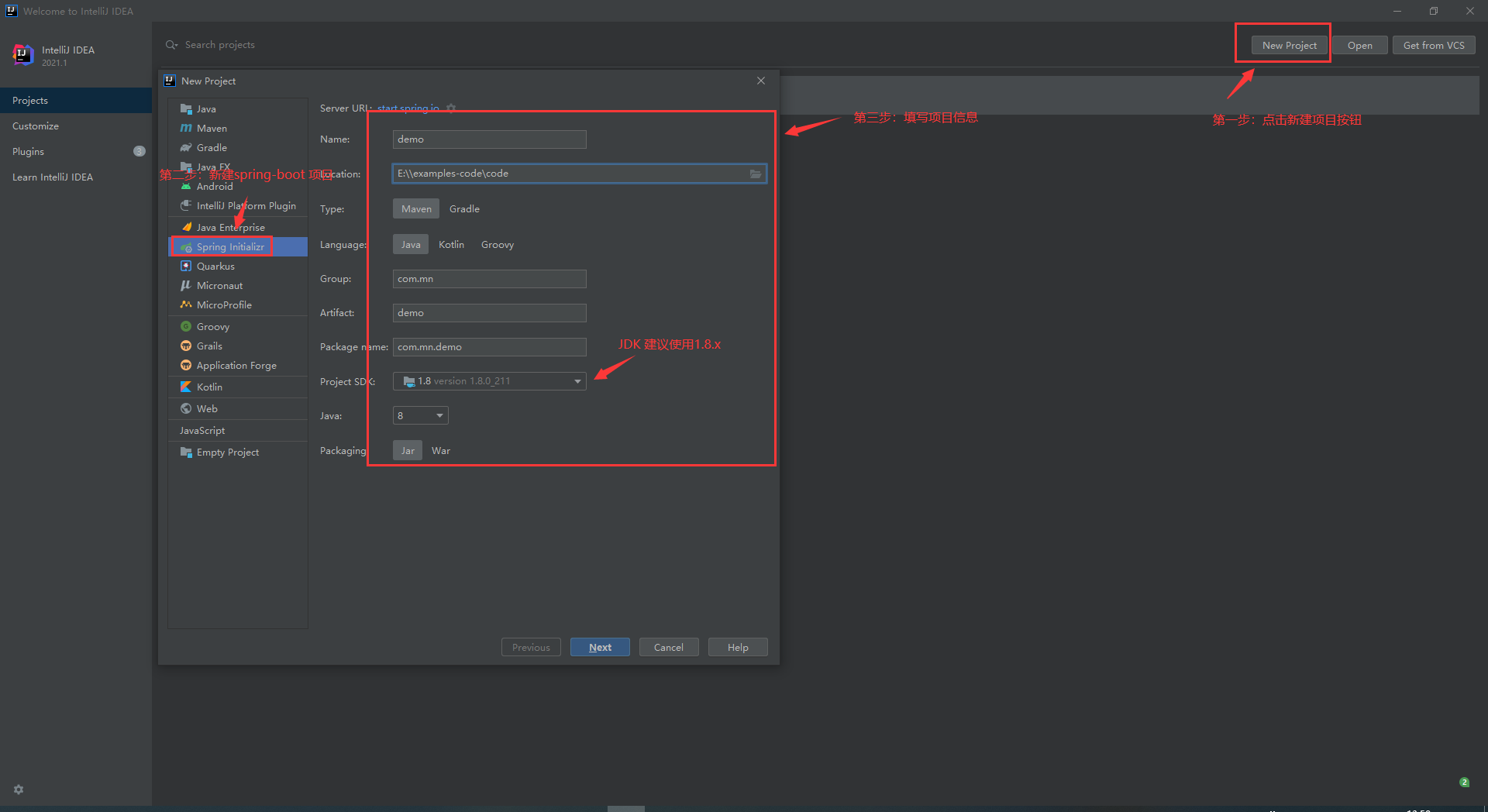This screenshot has height=812, width=1488.
Task: Click the Cancel button
Action: [669, 648]
